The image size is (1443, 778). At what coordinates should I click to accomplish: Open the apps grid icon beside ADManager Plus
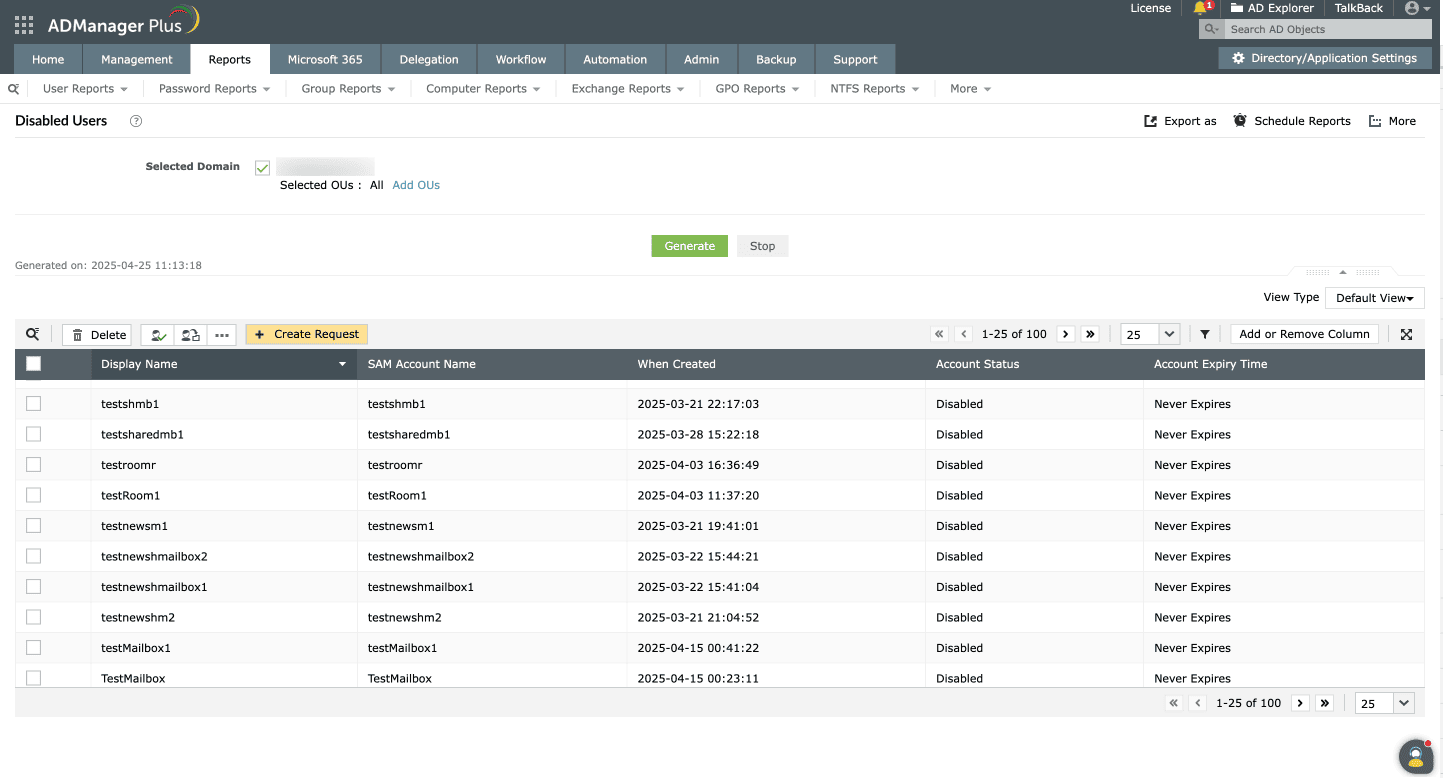(22, 24)
